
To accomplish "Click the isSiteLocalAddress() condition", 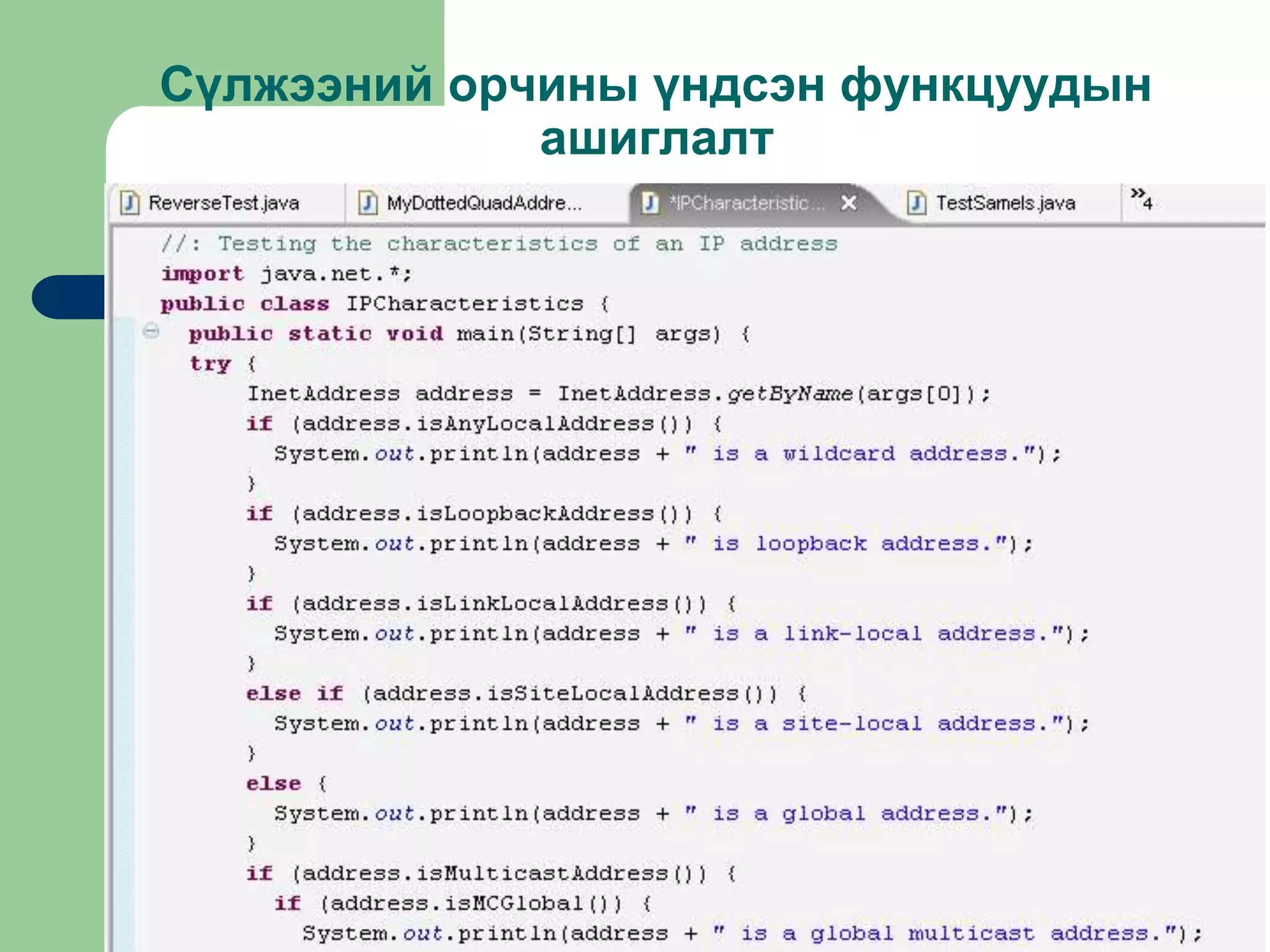I will [570, 694].
